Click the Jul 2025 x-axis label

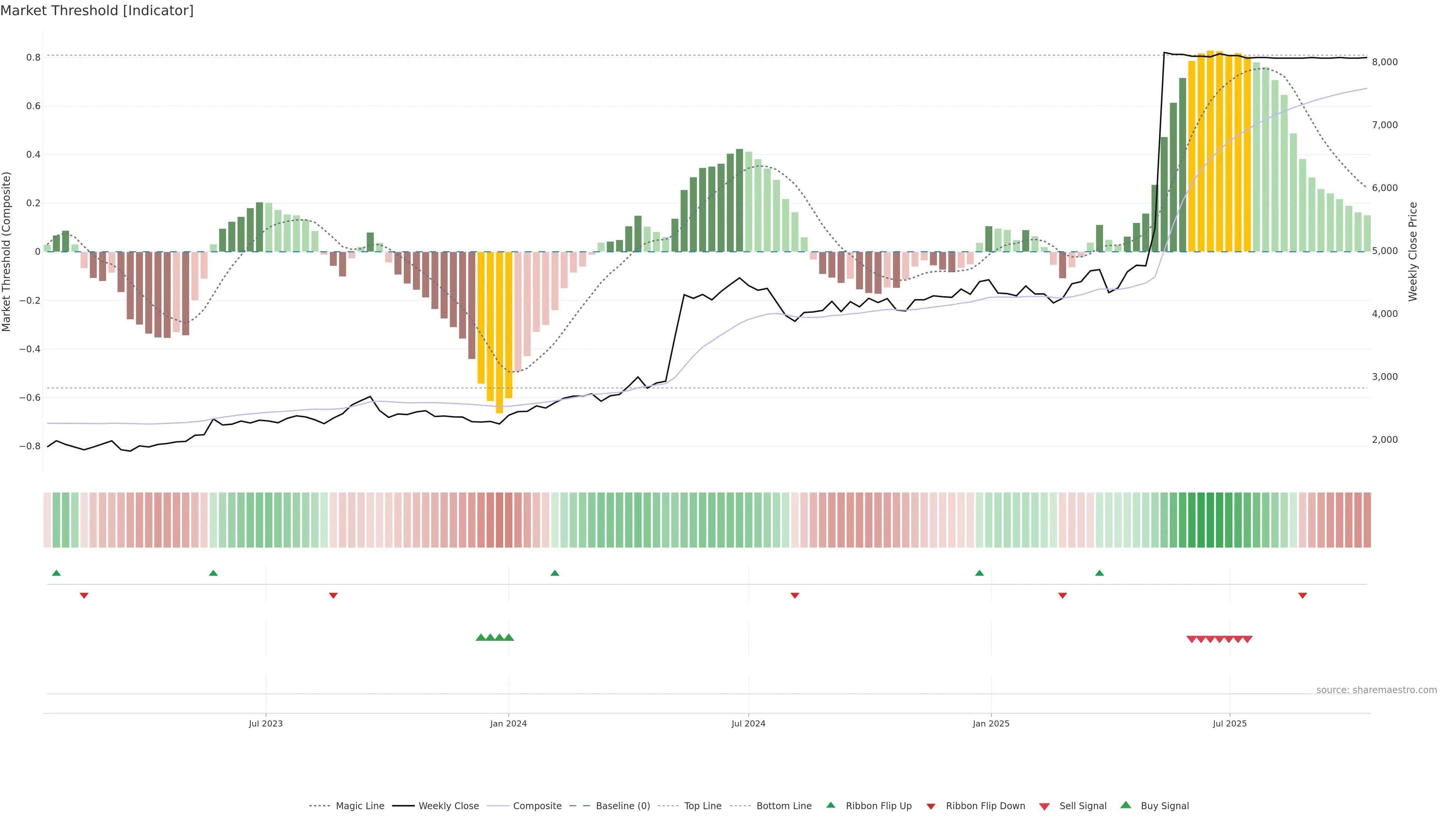coord(1229,723)
